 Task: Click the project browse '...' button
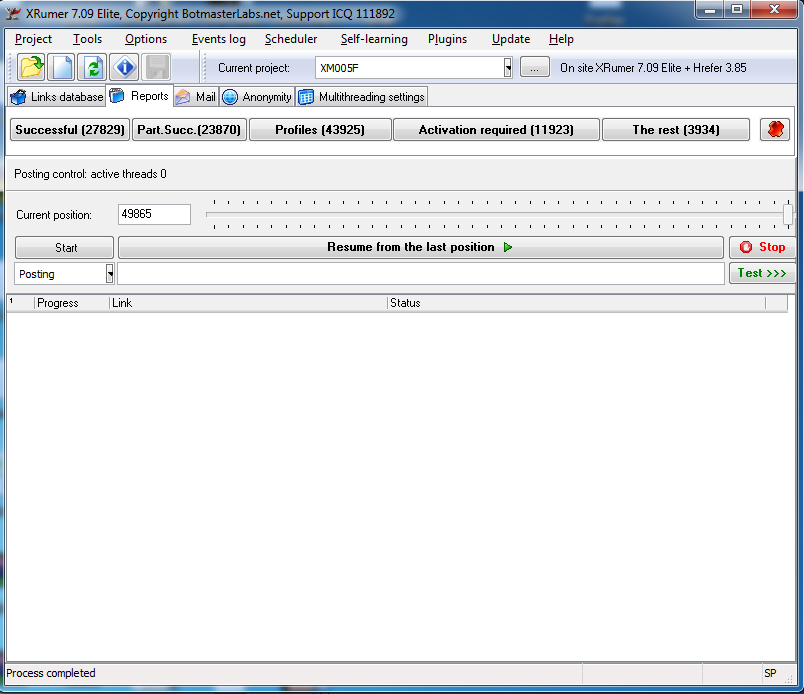coord(534,67)
